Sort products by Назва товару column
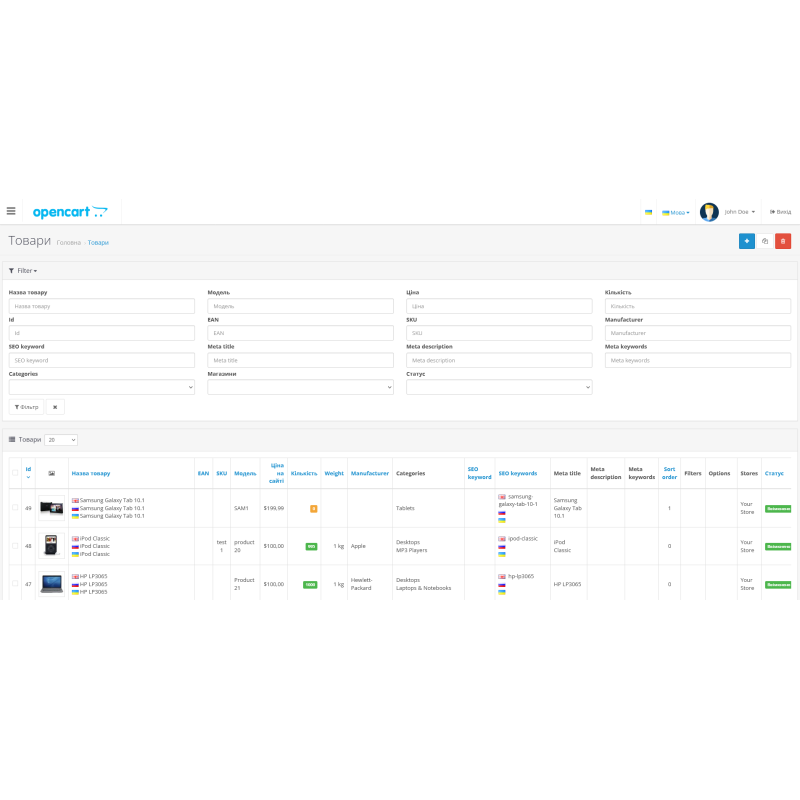This screenshot has height=800, width=800. 91,472
